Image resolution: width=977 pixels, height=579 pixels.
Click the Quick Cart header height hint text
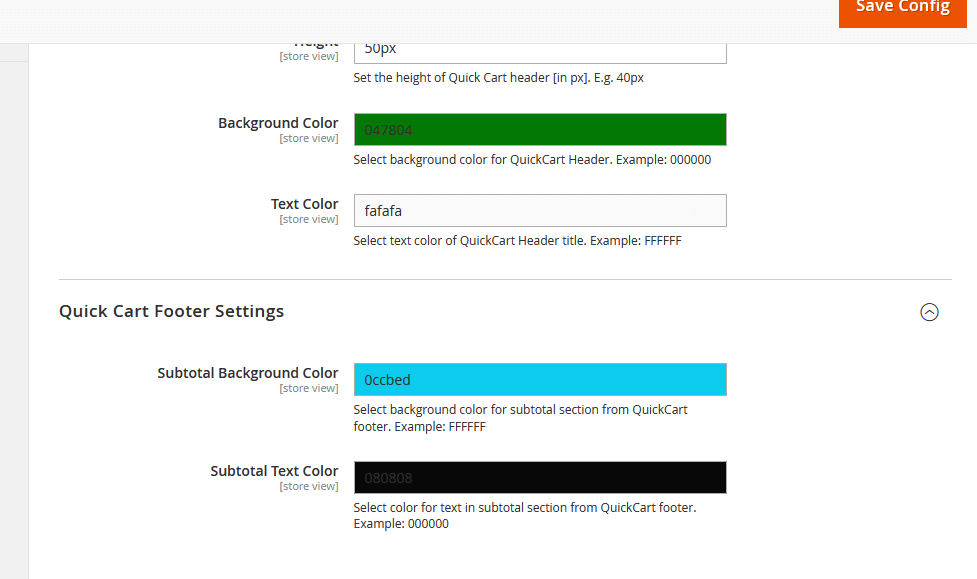pyautogui.click(x=498, y=78)
